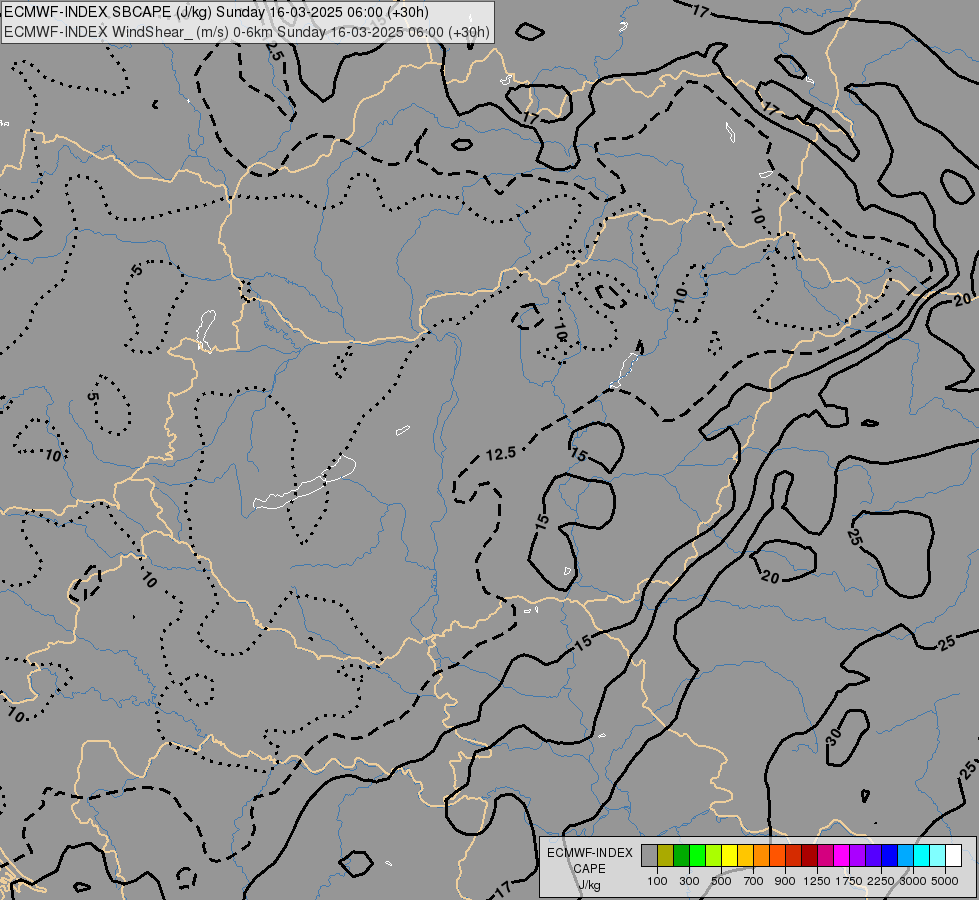The width and height of the screenshot is (979, 900).
Task: Choose the orange legend swatch after 700
Action: pos(761,856)
